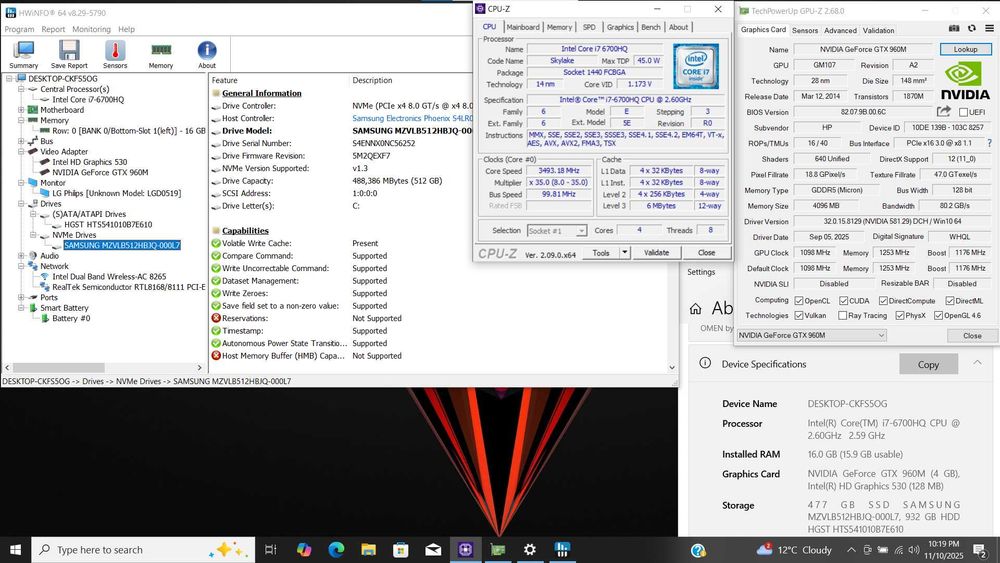Open the GPU selection dropdown in GPU-Z
The width and height of the screenshot is (1000, 563).
811,335
